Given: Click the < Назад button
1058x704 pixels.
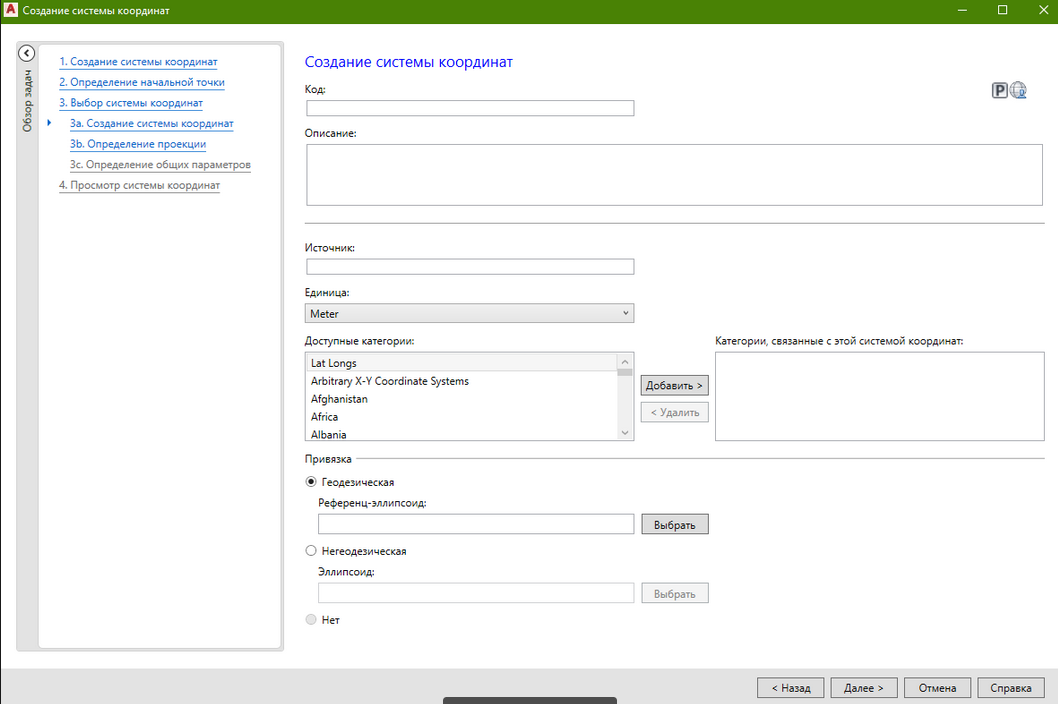Looking at the screenshot, I should point(790,688).
